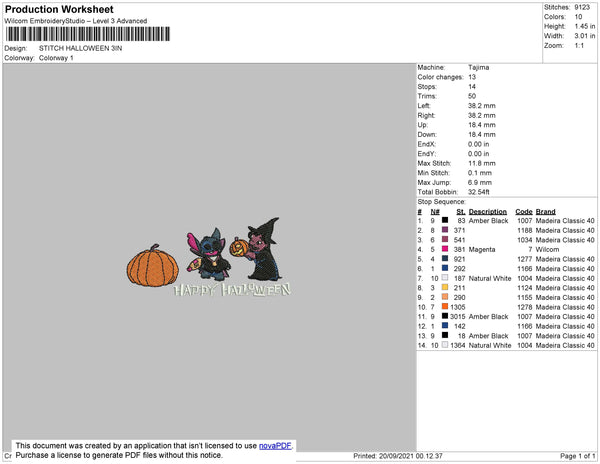Click the Wilcom brand in stop 4
The image size is (600, 464).
point(547,249)
